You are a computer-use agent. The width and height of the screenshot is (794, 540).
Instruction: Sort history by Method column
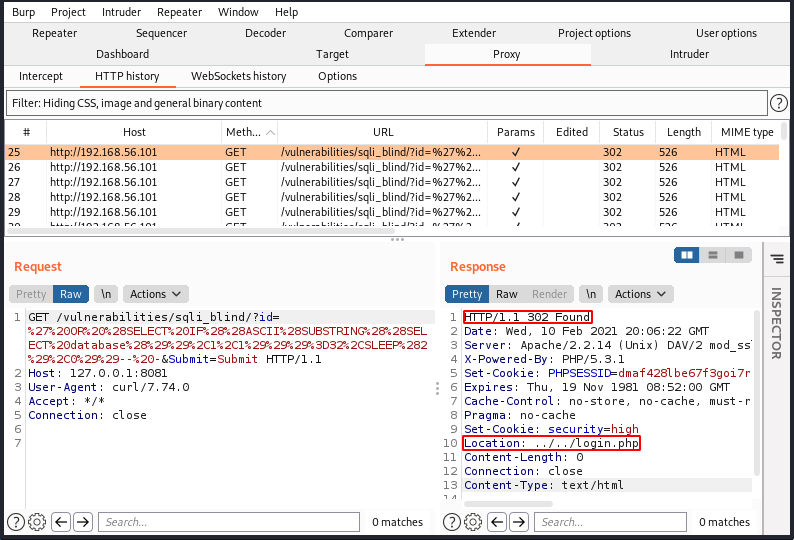point(250,132)
